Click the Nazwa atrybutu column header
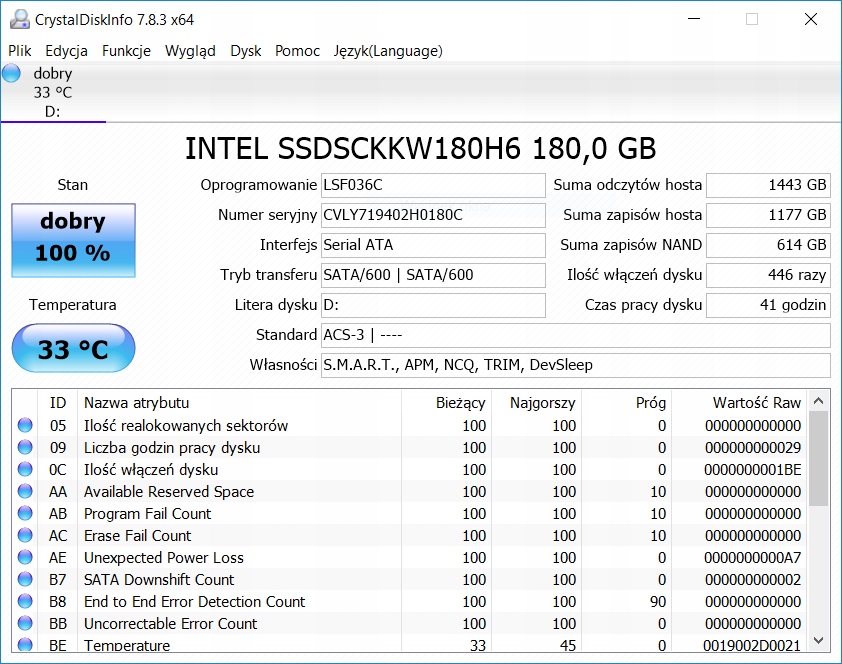Image resolution: width=842 pixels, height=664 pixels. (x=239, y=403)
